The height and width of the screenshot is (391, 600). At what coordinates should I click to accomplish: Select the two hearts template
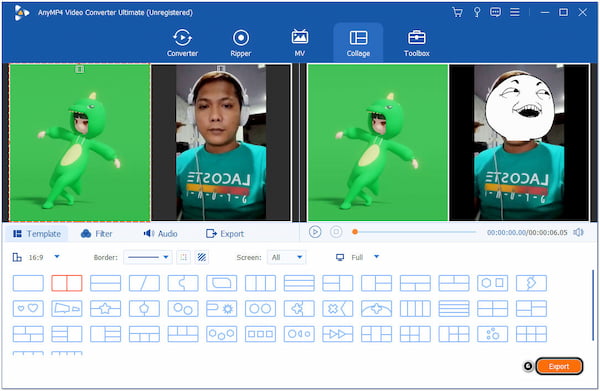tap(28, 308)
